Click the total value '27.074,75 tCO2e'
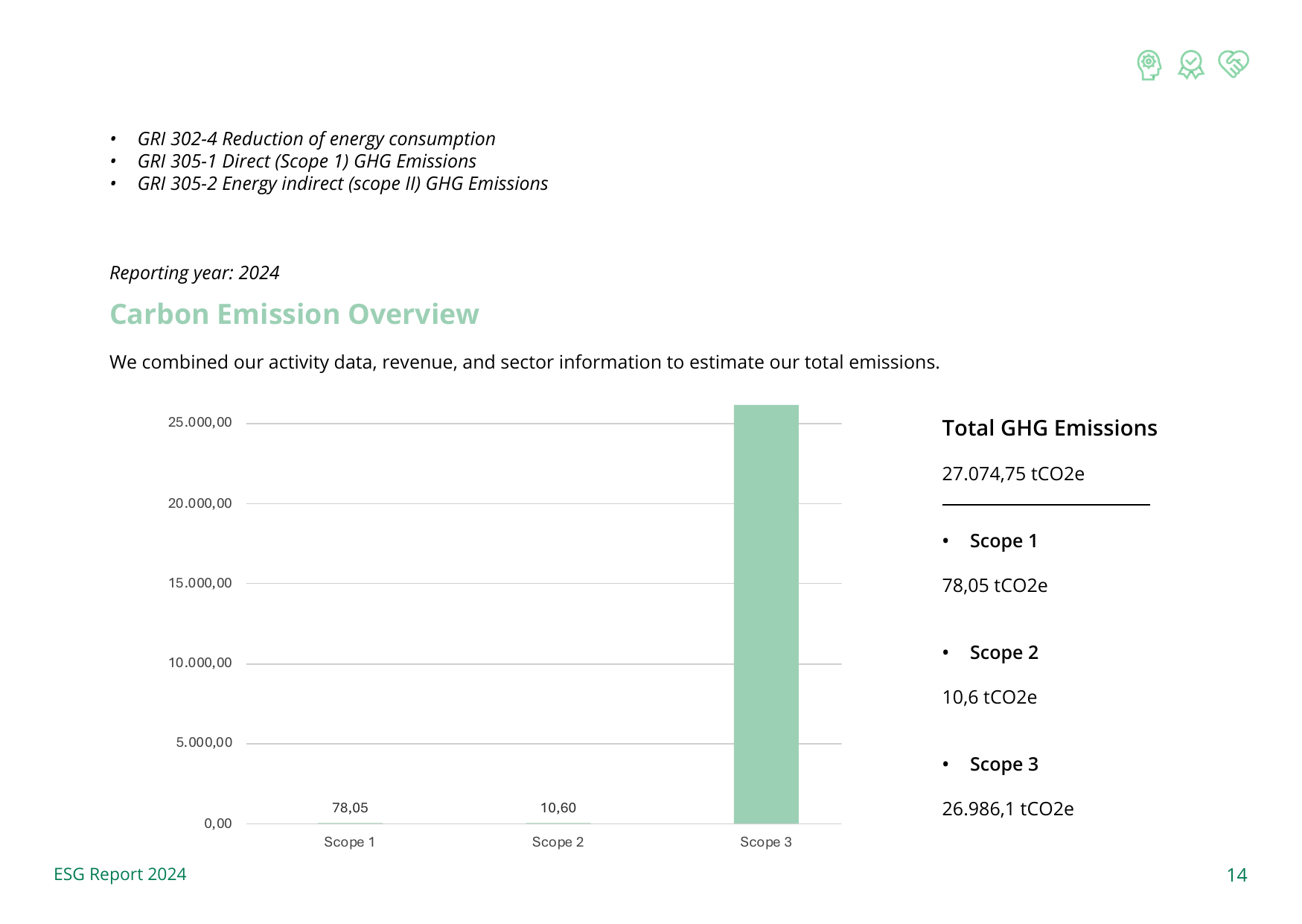1302x924 pixels. tap(1013, 474)
